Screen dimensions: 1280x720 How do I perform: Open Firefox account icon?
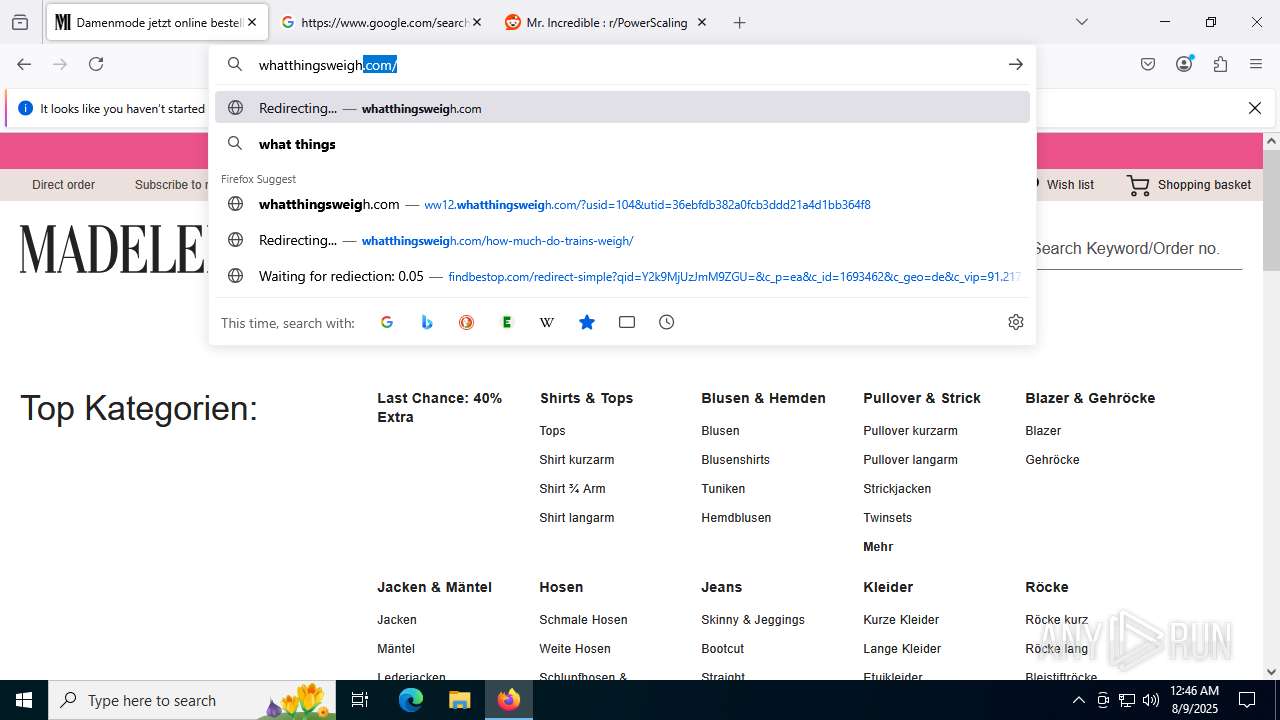[x=1184, y=64]
